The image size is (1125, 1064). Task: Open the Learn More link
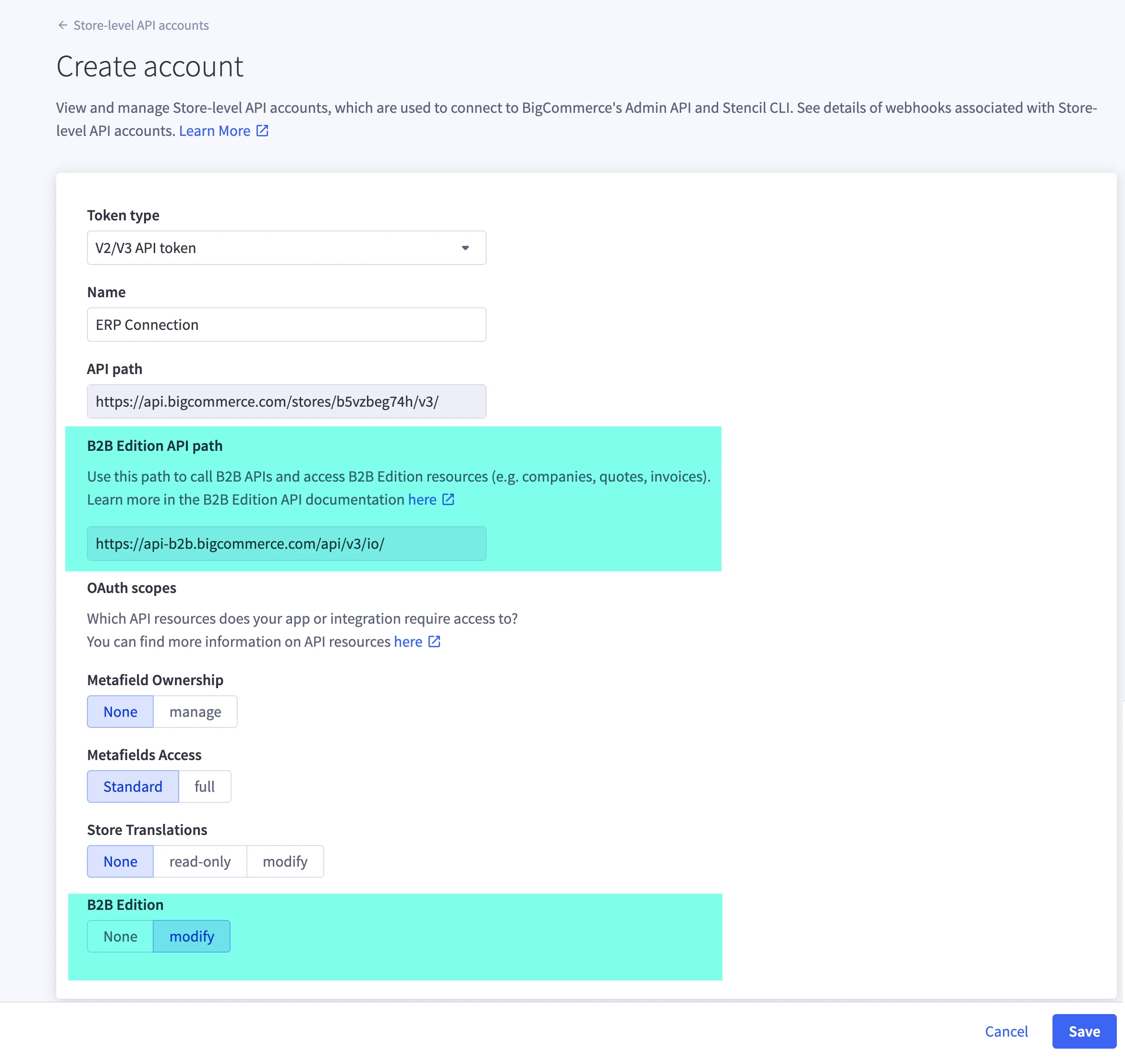pos(214,131)
